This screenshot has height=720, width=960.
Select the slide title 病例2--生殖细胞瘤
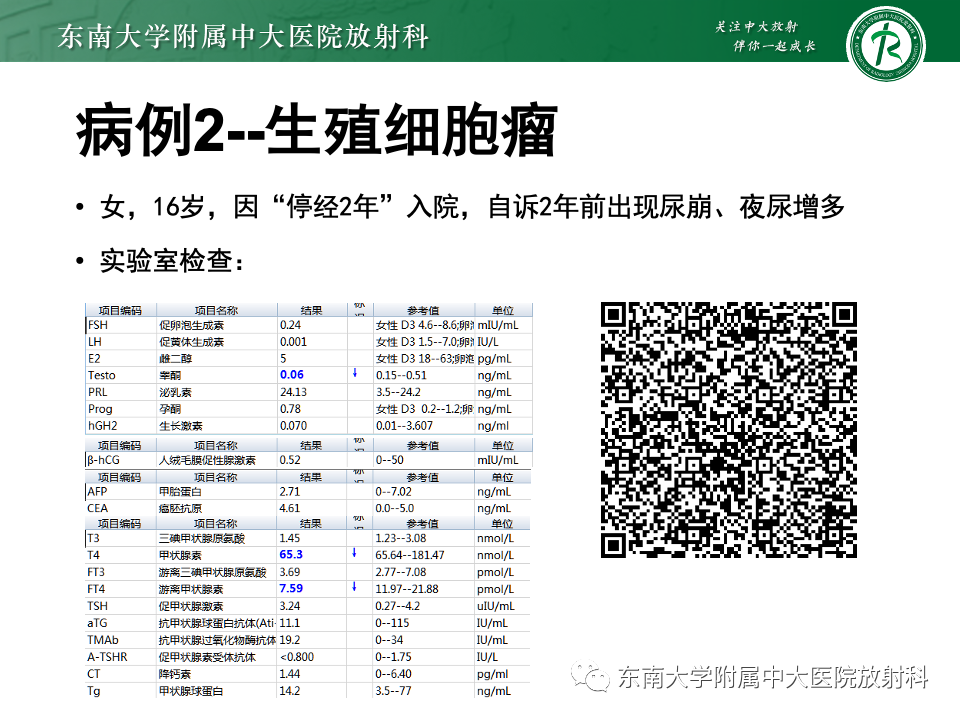[x=317, y=132]
